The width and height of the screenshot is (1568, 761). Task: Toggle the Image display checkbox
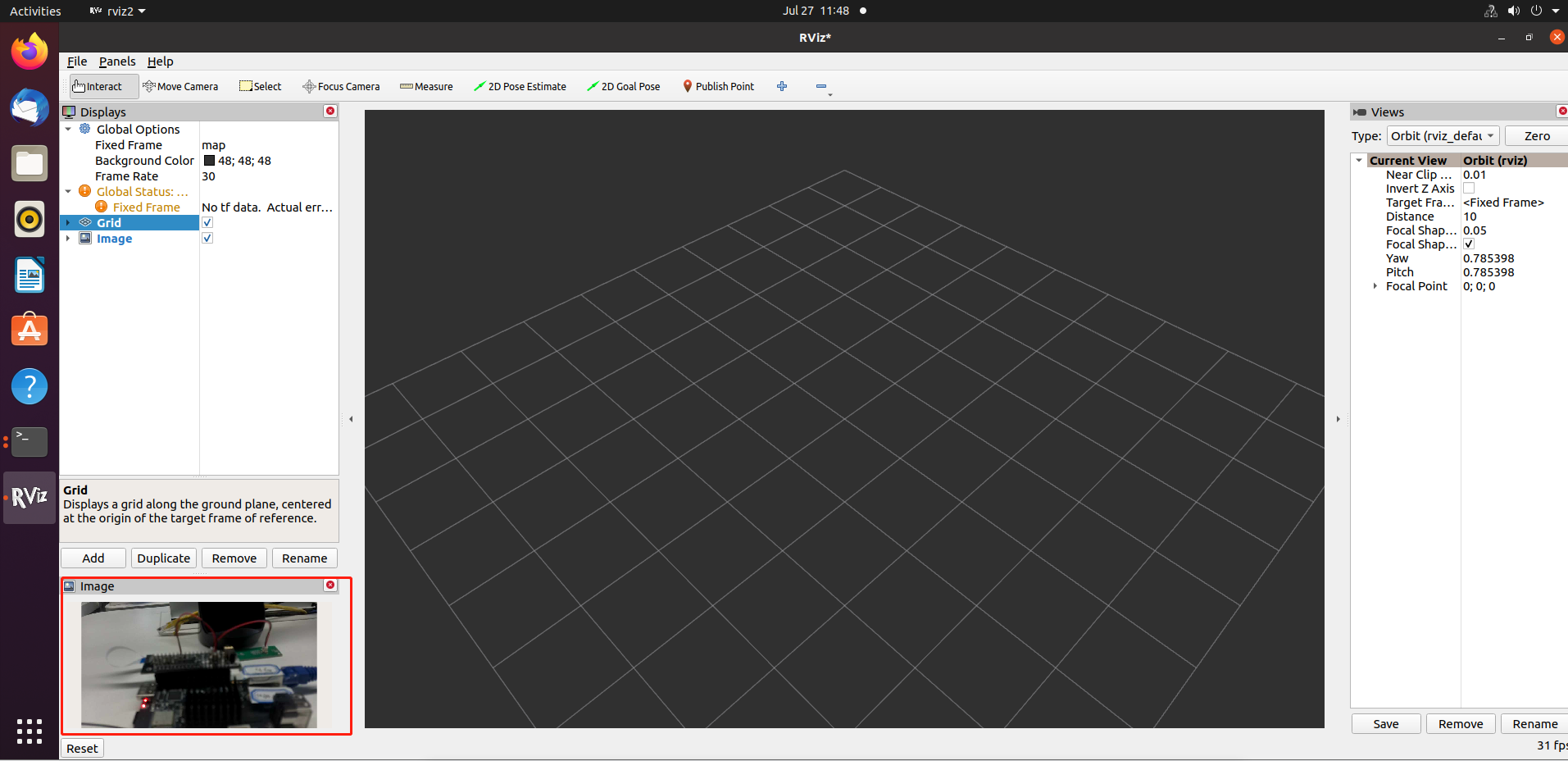coord(207,238)
